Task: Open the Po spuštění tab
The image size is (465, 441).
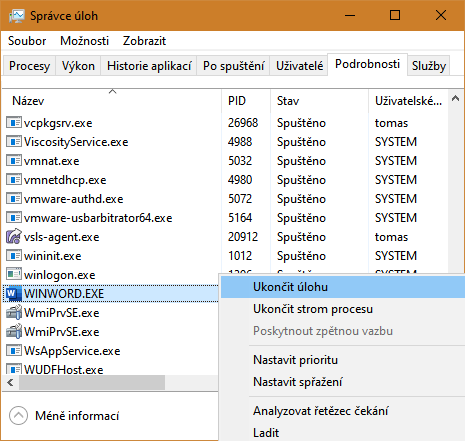Action: 234,66
